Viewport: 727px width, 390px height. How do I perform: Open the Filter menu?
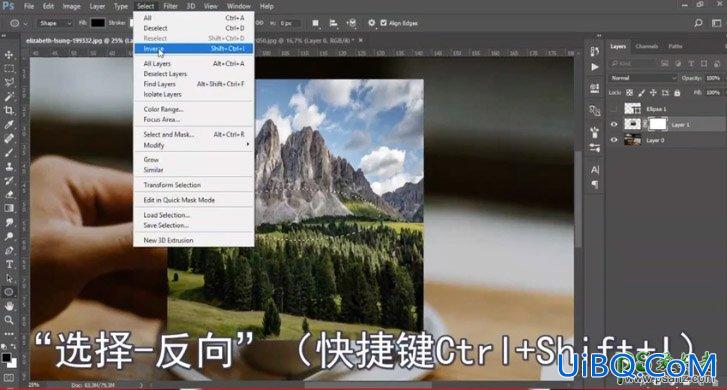pos(171,6)
